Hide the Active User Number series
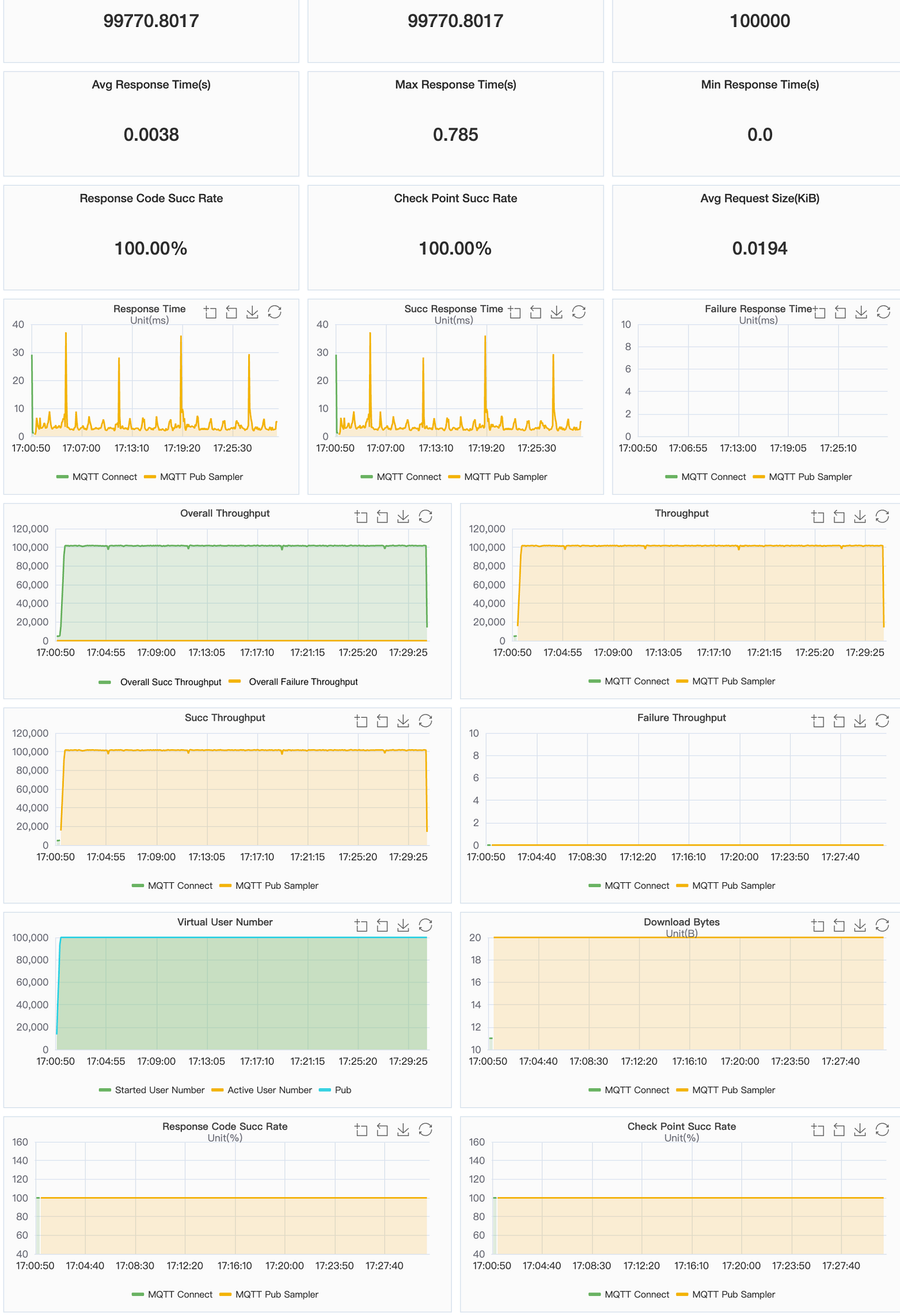The height and width of the screenshot is (1316, 900). pyautogui.click(x=262, y=1090)
